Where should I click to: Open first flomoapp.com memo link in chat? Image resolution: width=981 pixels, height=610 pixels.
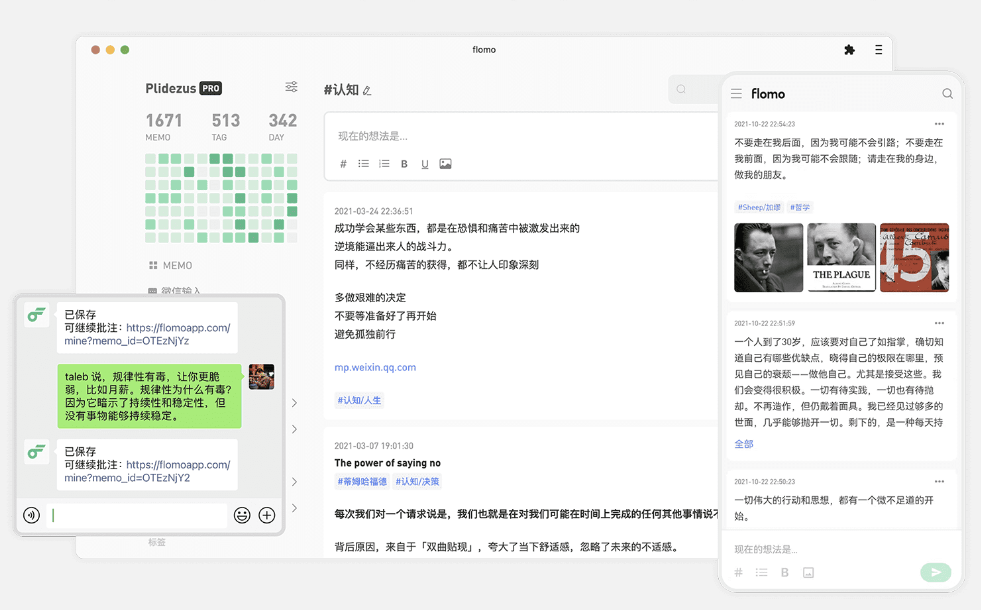point(147,334)
